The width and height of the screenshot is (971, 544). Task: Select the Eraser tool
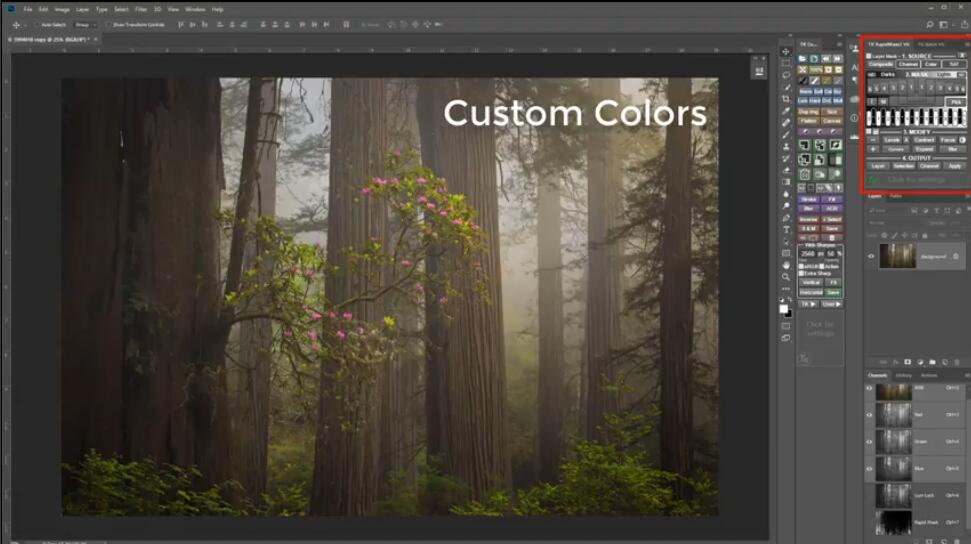[x=786, y=170]
